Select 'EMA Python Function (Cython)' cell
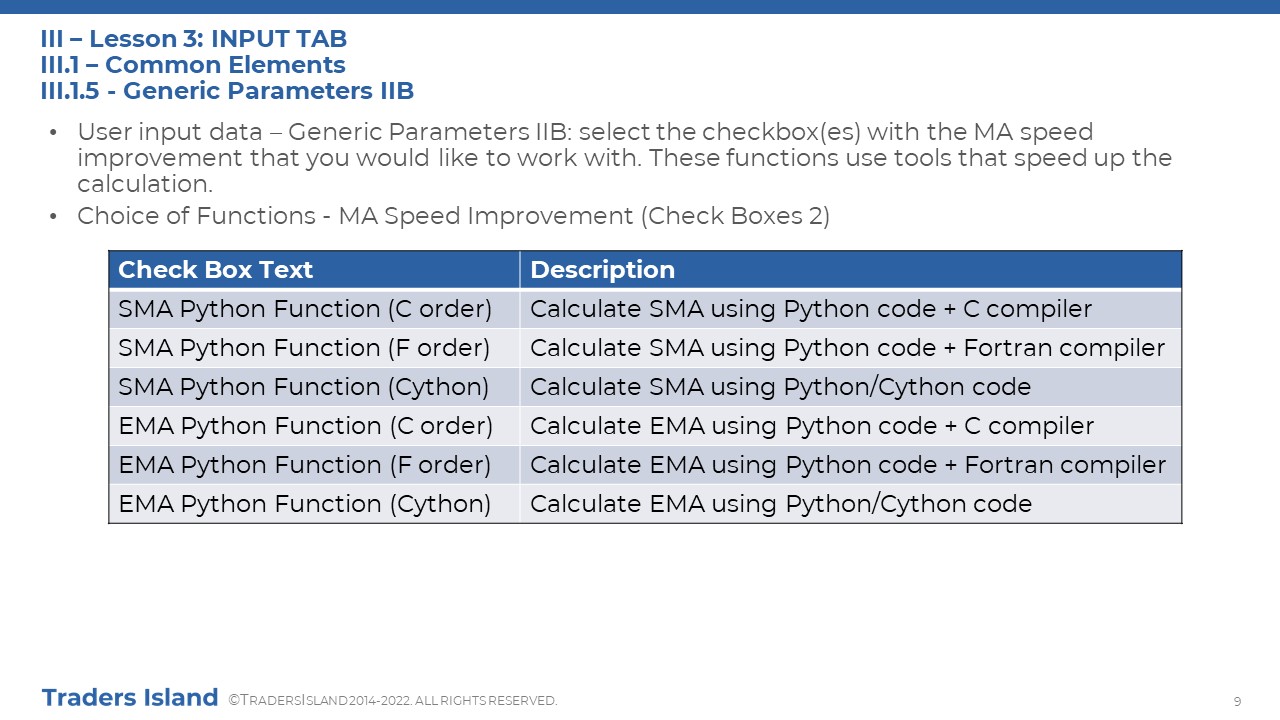The width and height of the screenshot is (1280, 720). tap(314, 504)
